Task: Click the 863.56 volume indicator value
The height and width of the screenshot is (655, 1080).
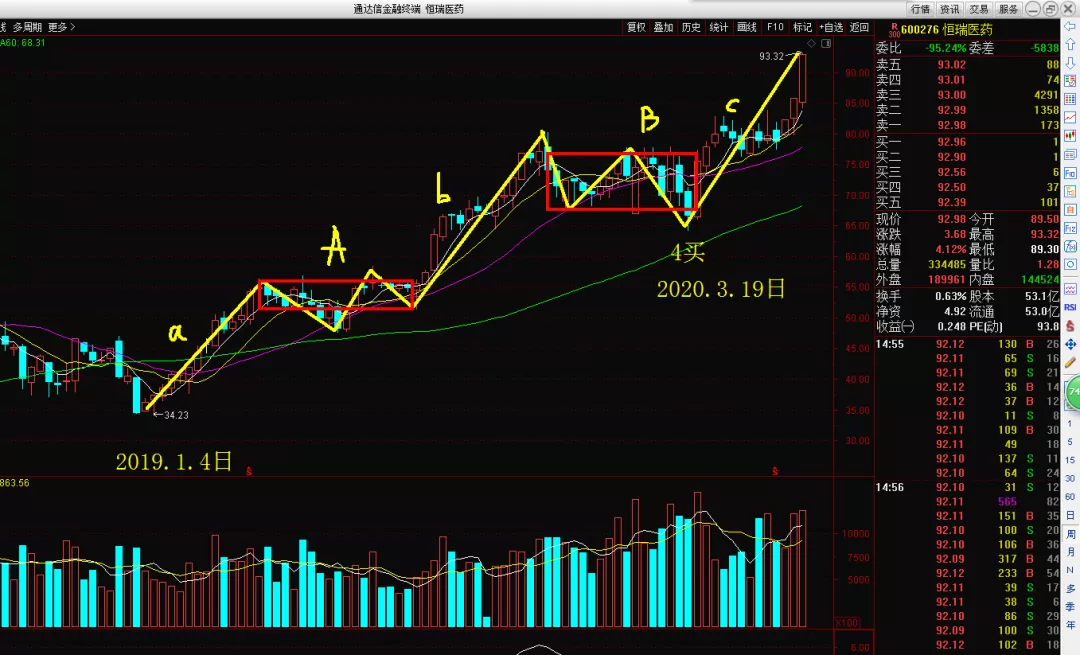Action: pyautogui.click(x=14, y=483)
